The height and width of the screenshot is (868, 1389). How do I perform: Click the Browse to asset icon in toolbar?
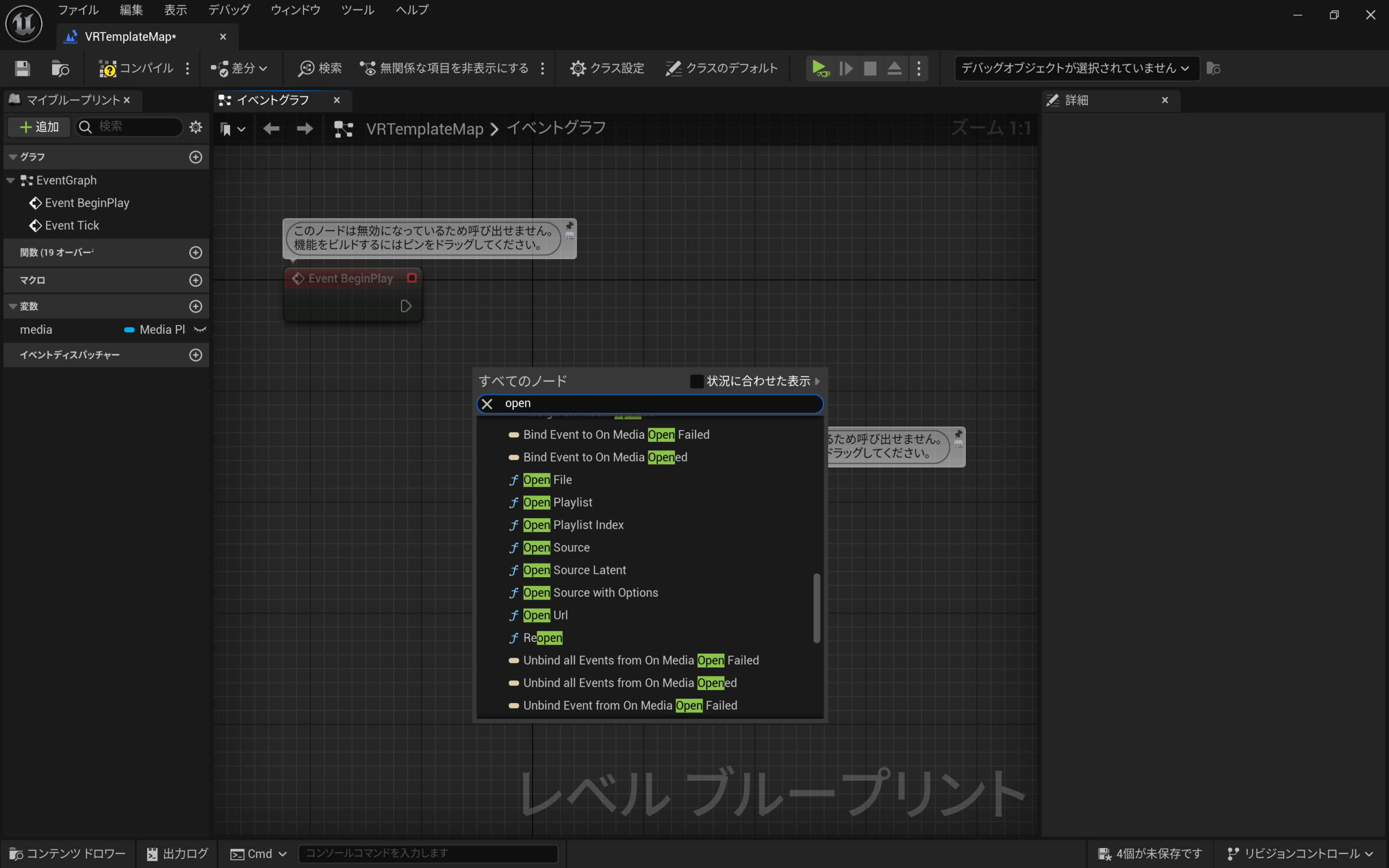(x=60, y=68)
